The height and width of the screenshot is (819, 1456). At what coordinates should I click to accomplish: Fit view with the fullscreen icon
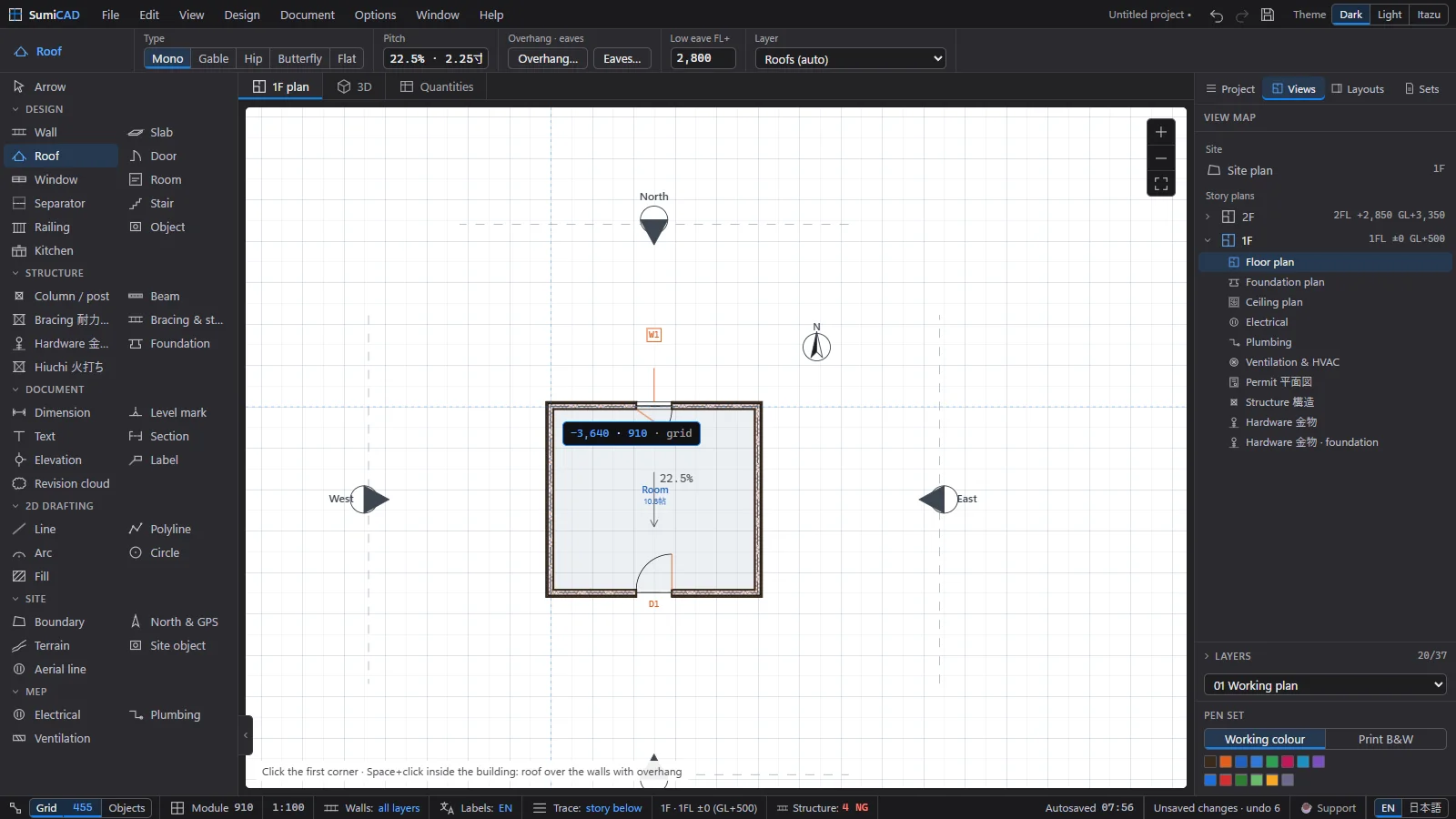coord(1161,184)
